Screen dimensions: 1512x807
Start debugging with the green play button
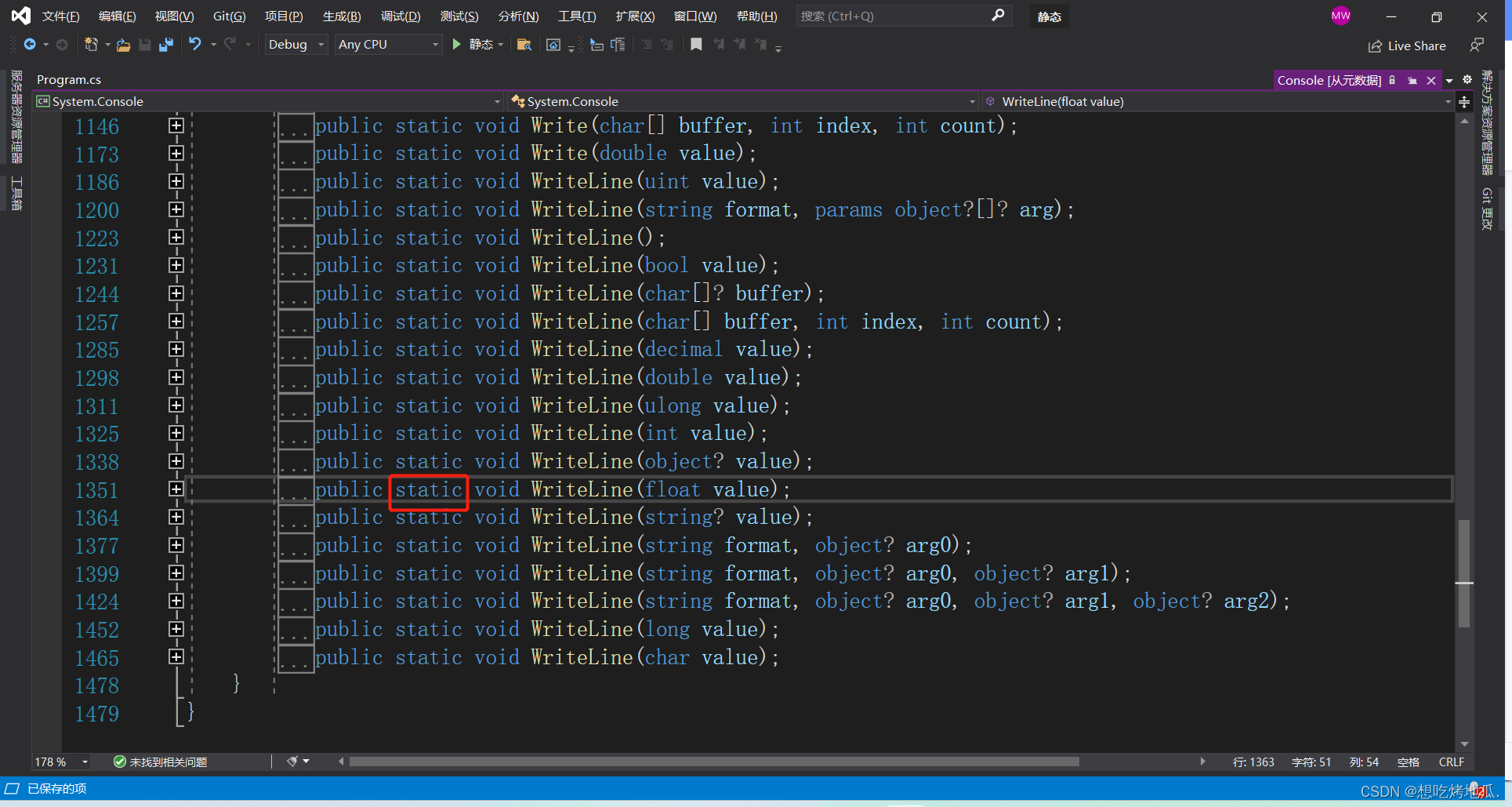pos(456,45)
